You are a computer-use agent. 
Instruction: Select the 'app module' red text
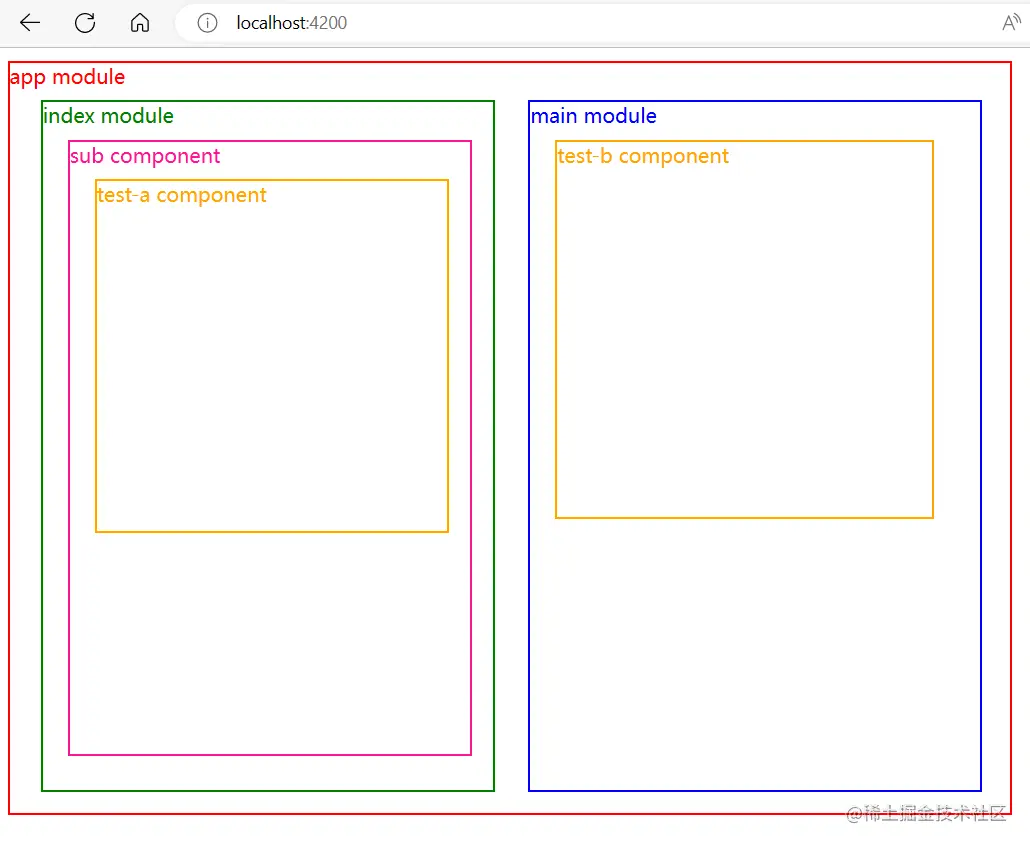[x=67, y=78]
